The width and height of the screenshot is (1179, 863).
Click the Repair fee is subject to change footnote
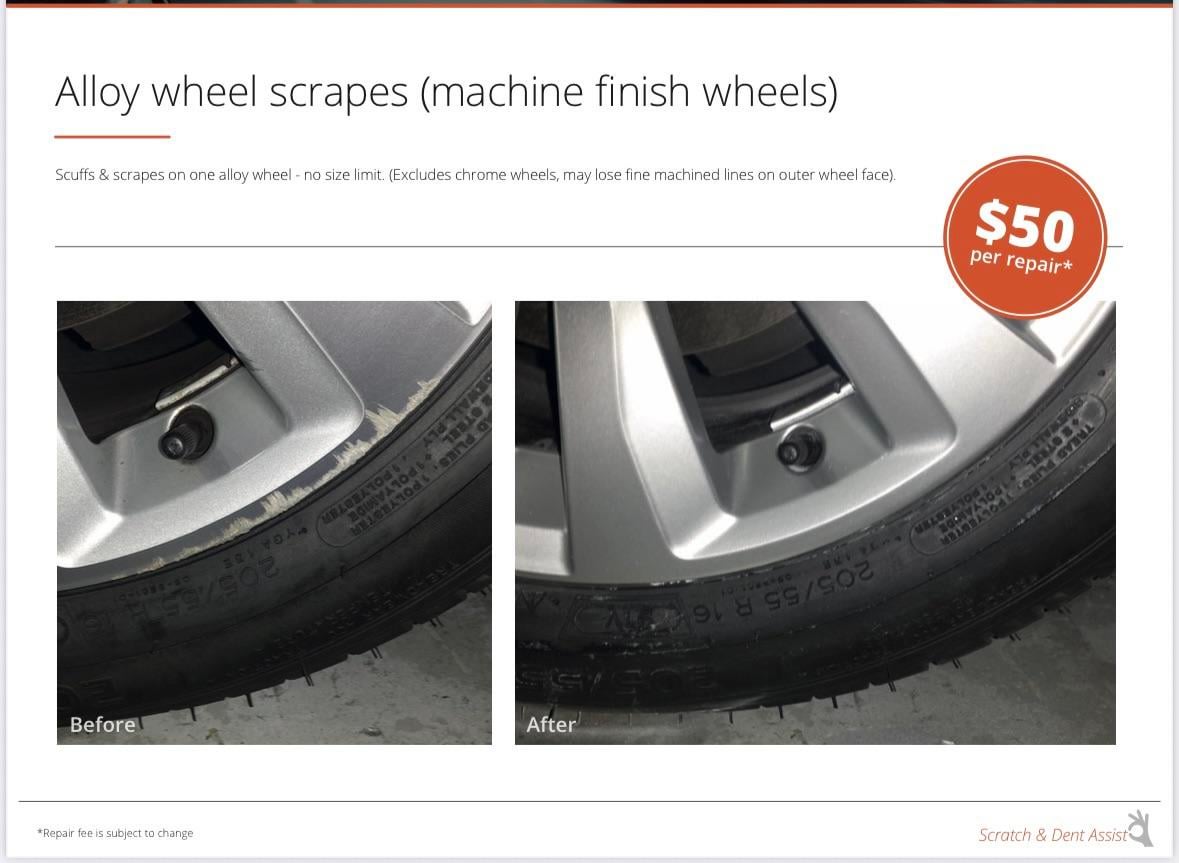tap(115, 833)
